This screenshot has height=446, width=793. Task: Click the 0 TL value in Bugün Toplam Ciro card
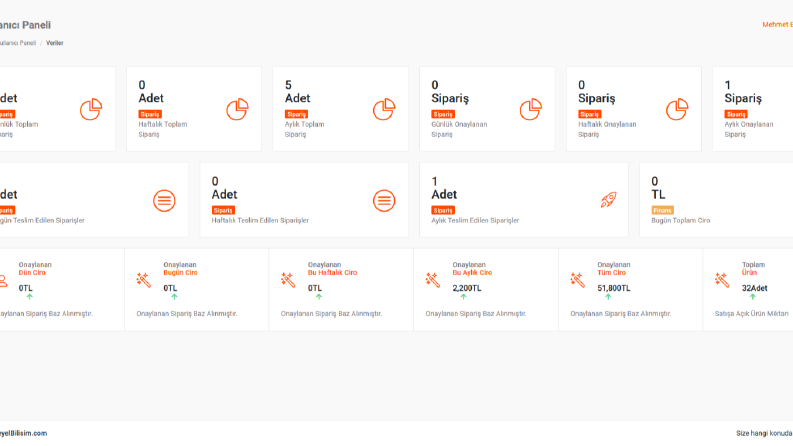tap(658, 188)
